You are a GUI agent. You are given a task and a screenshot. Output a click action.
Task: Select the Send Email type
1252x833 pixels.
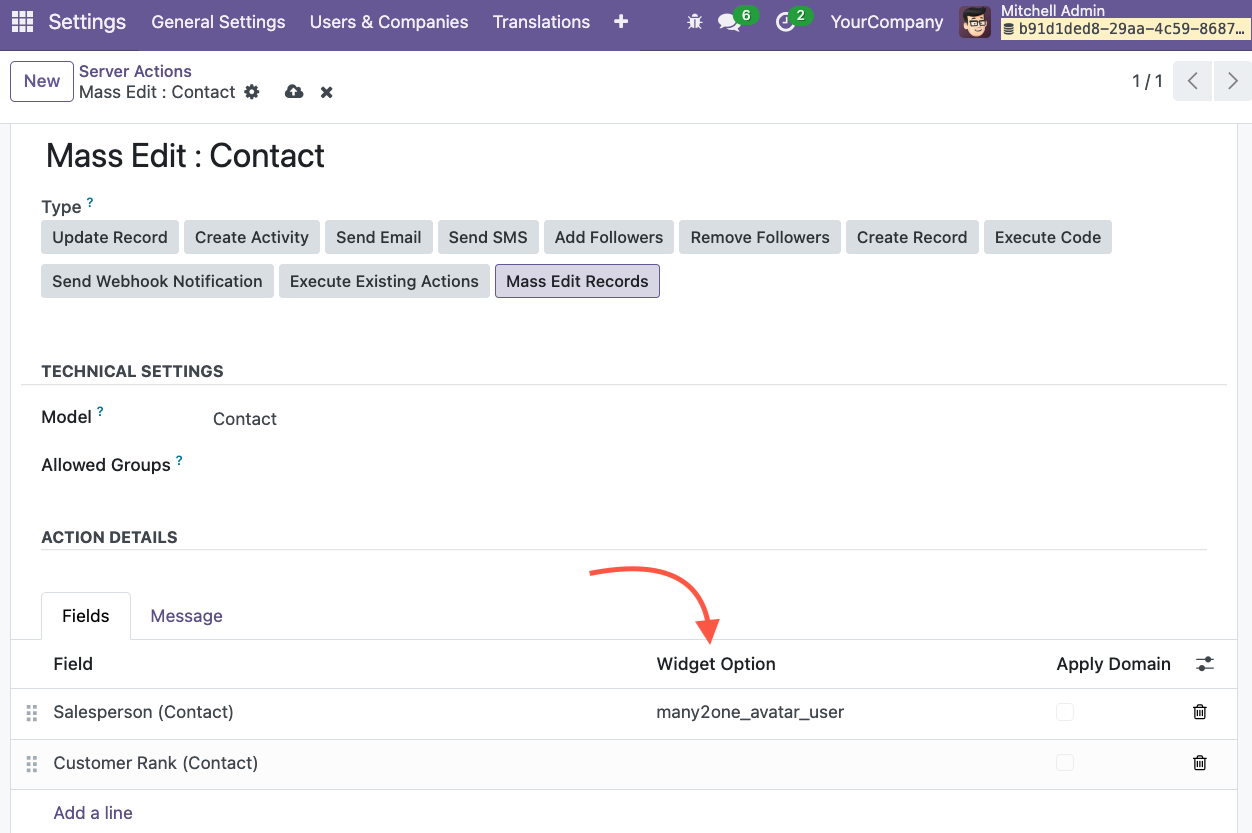pyautogui.click(x=379, y=237)
